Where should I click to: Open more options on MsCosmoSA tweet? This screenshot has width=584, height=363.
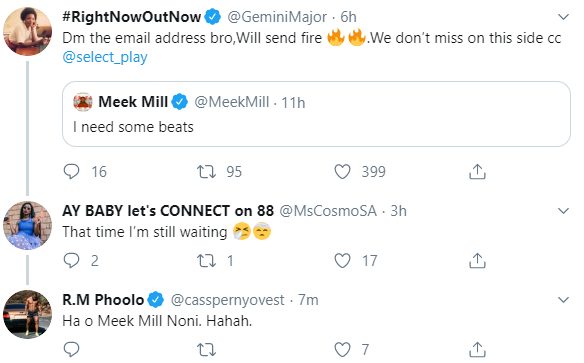[x=564, y=211]
